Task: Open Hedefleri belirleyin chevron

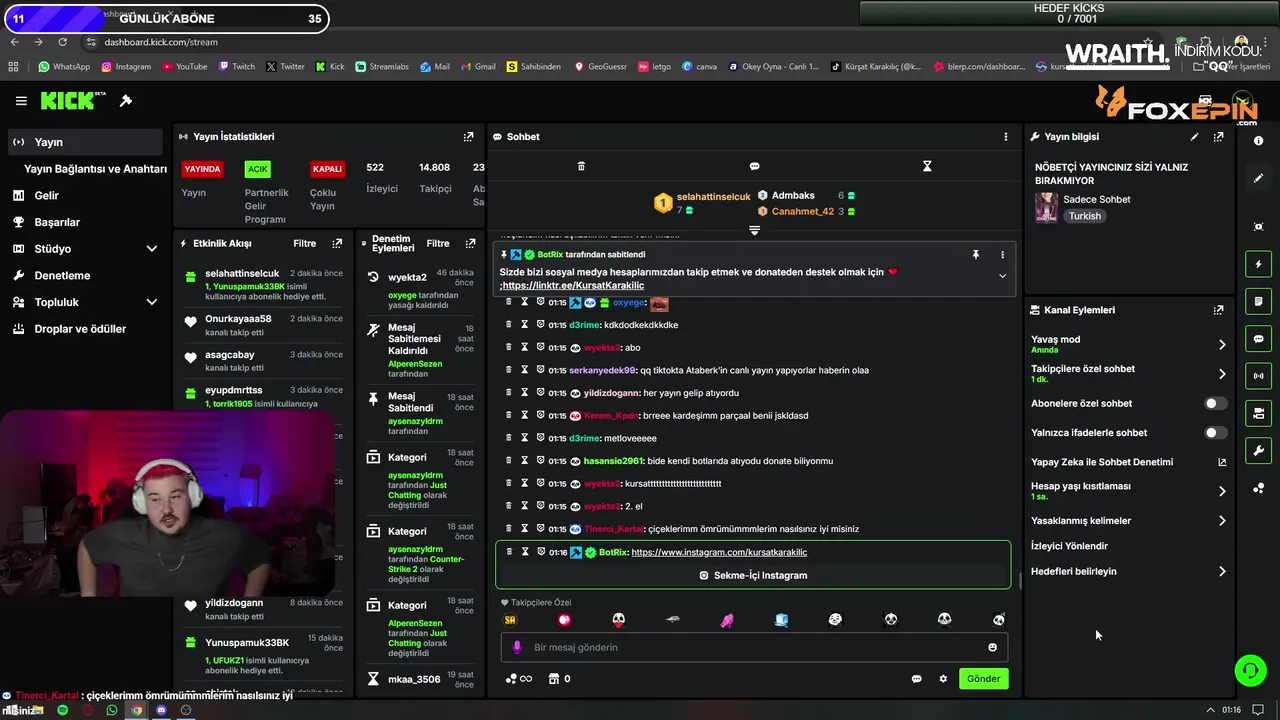Action: (x=1221, y=572)
